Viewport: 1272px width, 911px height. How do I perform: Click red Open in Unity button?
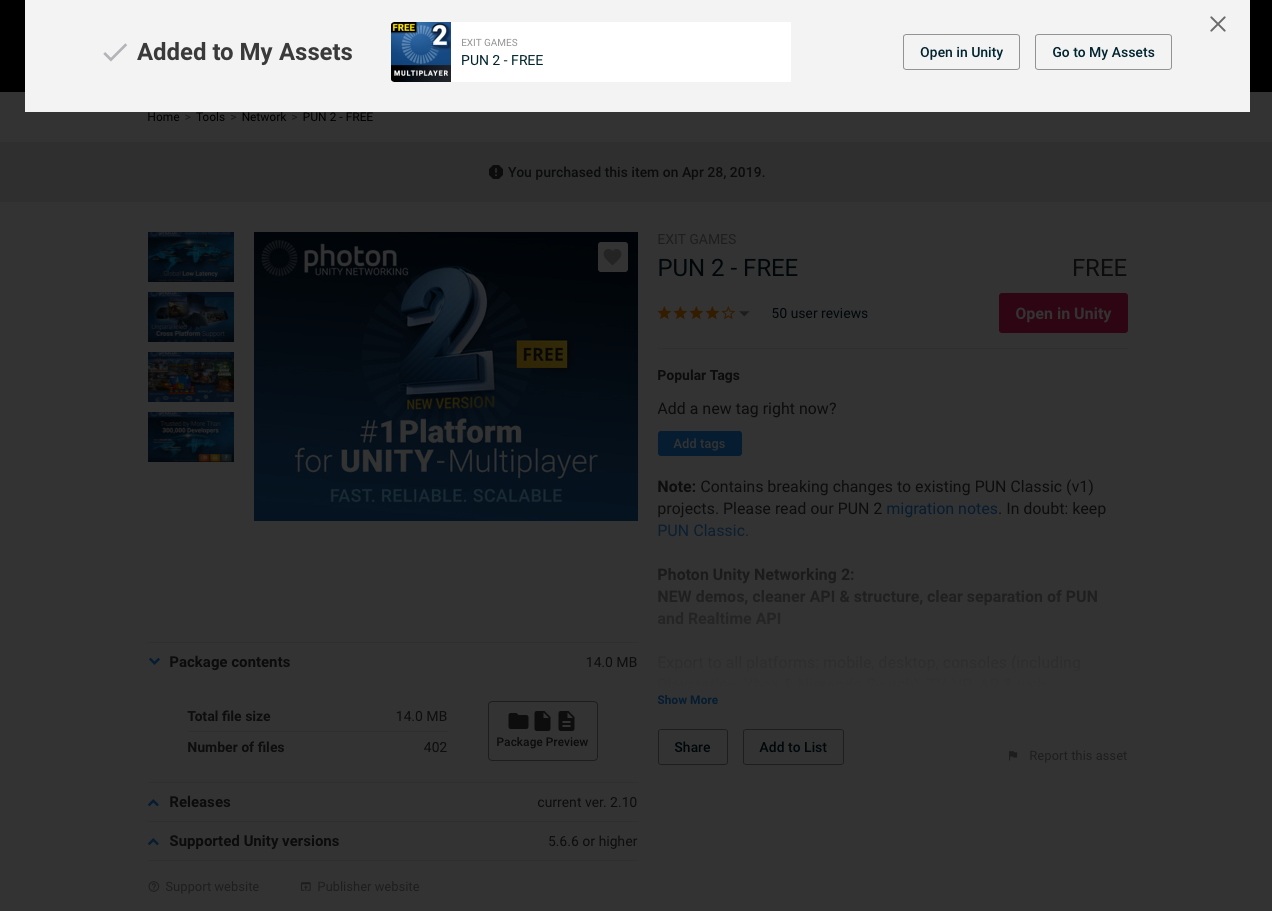tap(1063, 313)
